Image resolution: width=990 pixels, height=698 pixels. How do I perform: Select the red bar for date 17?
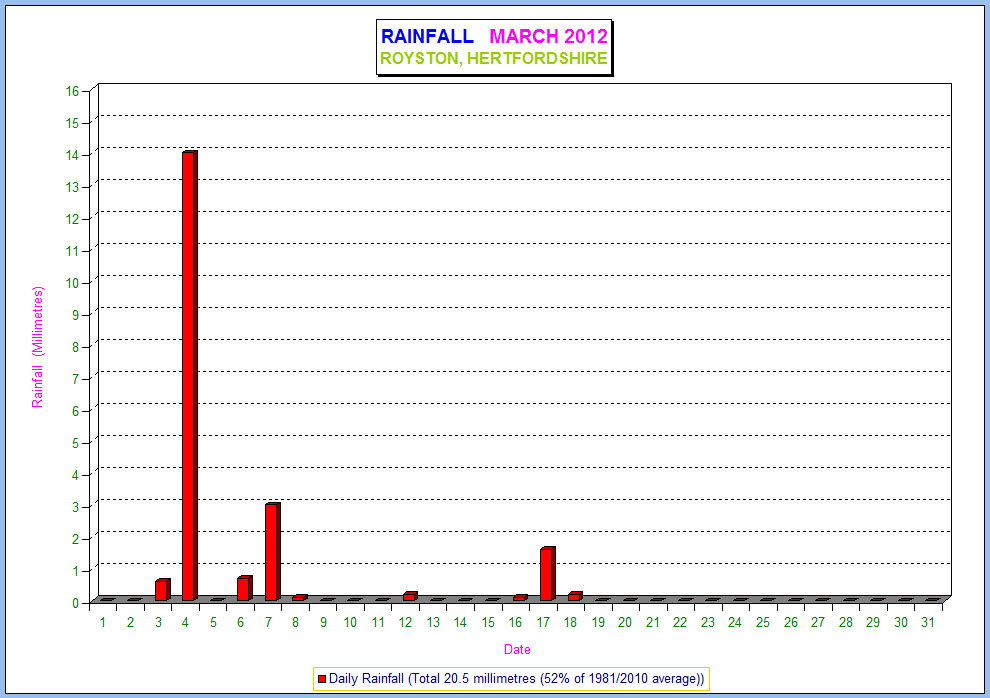pyautogui.click(x=547, y=574)
